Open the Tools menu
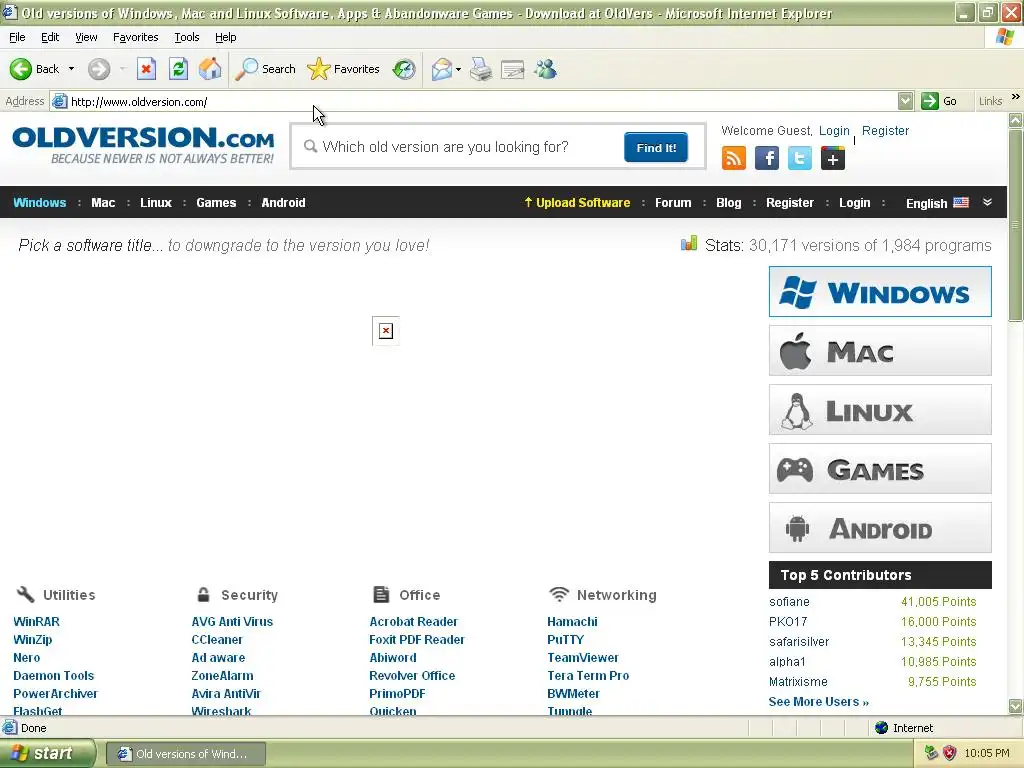1024x768 pixels. 187,37
